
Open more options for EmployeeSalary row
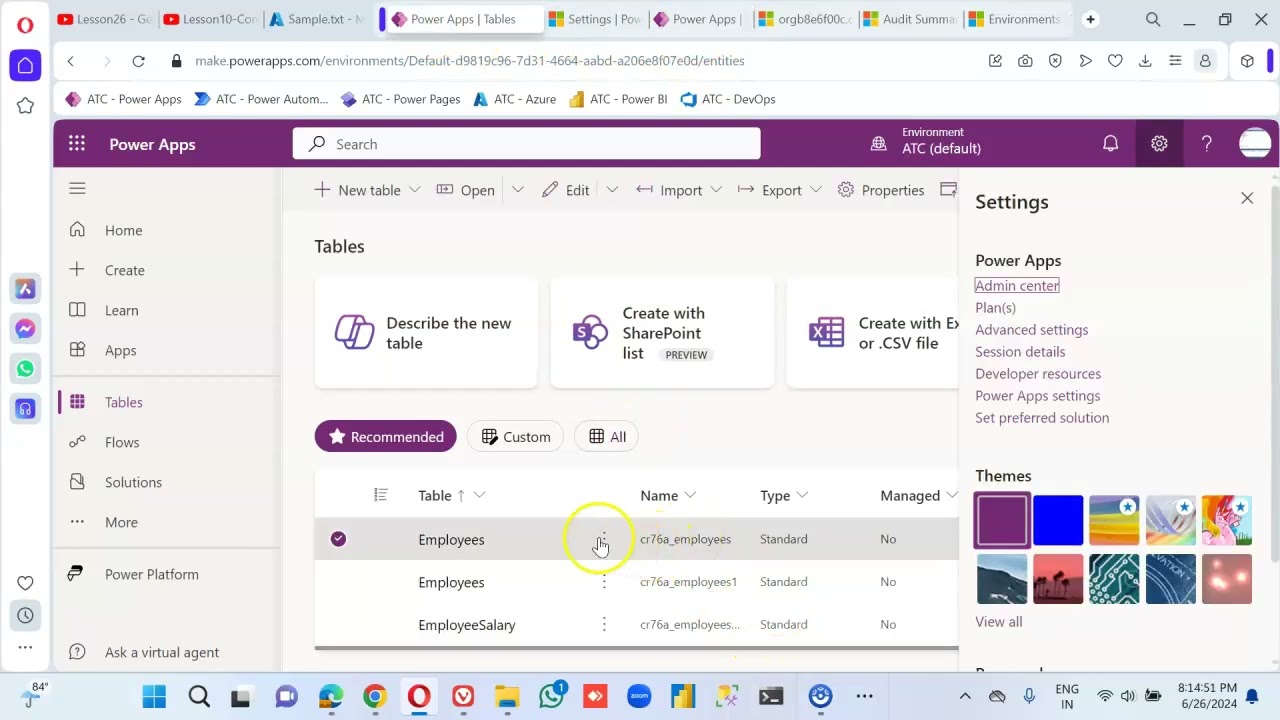point(604,625)
